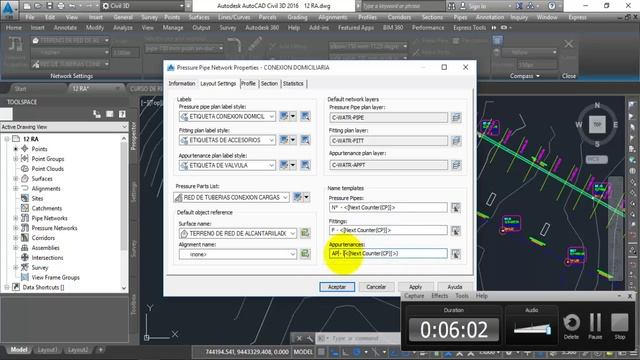
Task: Click in the Pressure Pipes name template field
Action: tap(388, 207)
